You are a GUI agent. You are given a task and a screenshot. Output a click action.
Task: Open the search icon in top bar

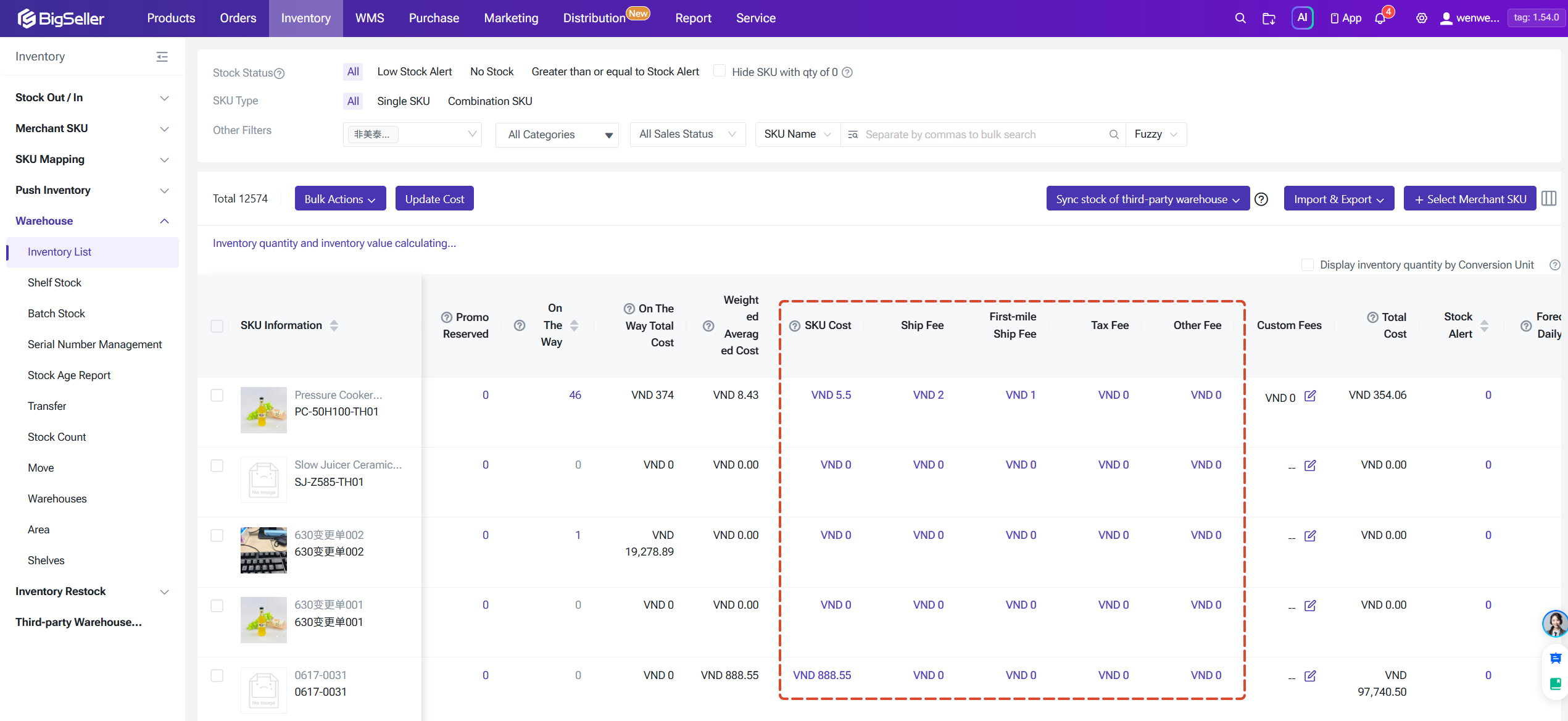pyautogui.click(x=1240, y=19)
